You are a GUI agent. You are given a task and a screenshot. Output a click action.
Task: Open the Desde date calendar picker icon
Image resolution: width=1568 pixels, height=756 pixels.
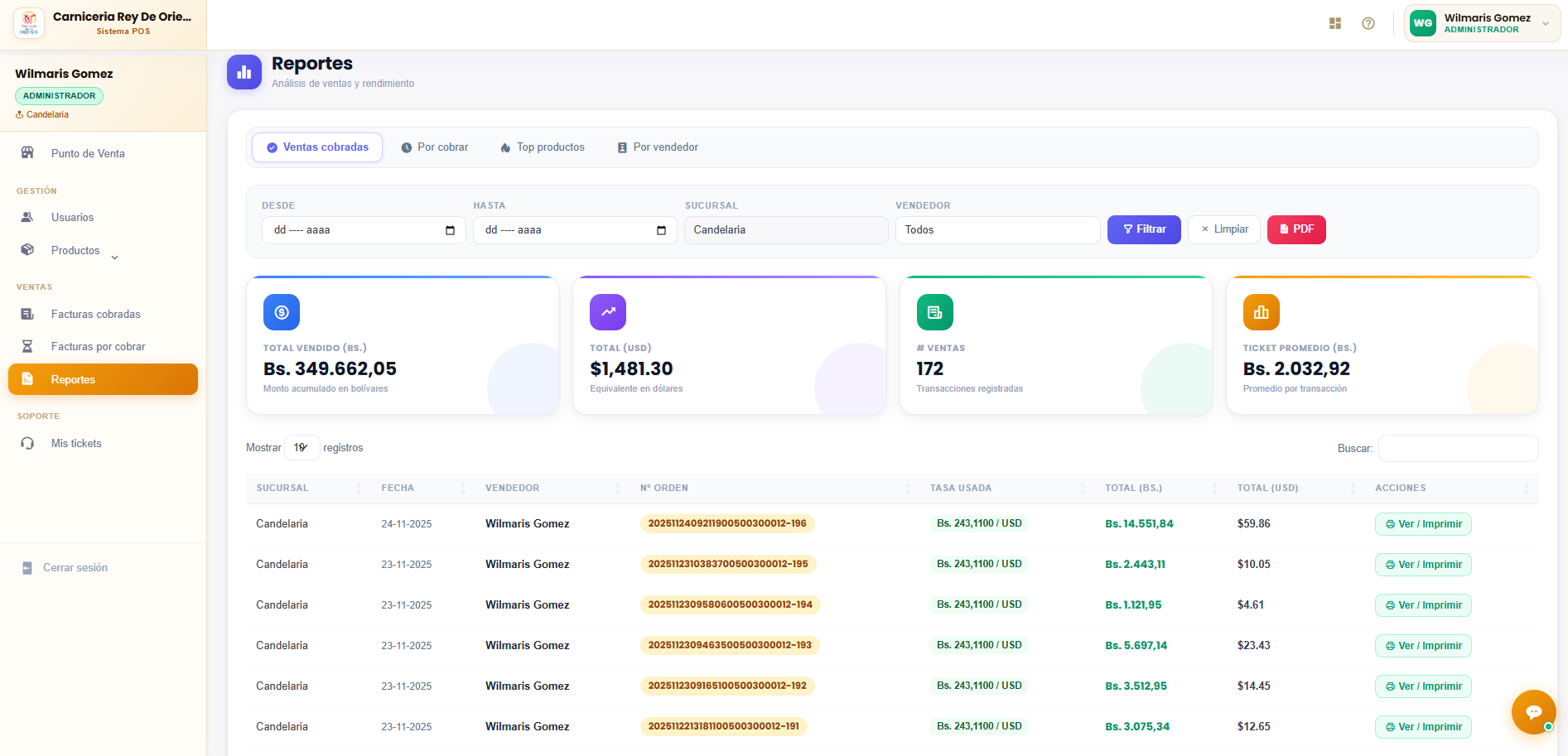(x=450, y=230)
